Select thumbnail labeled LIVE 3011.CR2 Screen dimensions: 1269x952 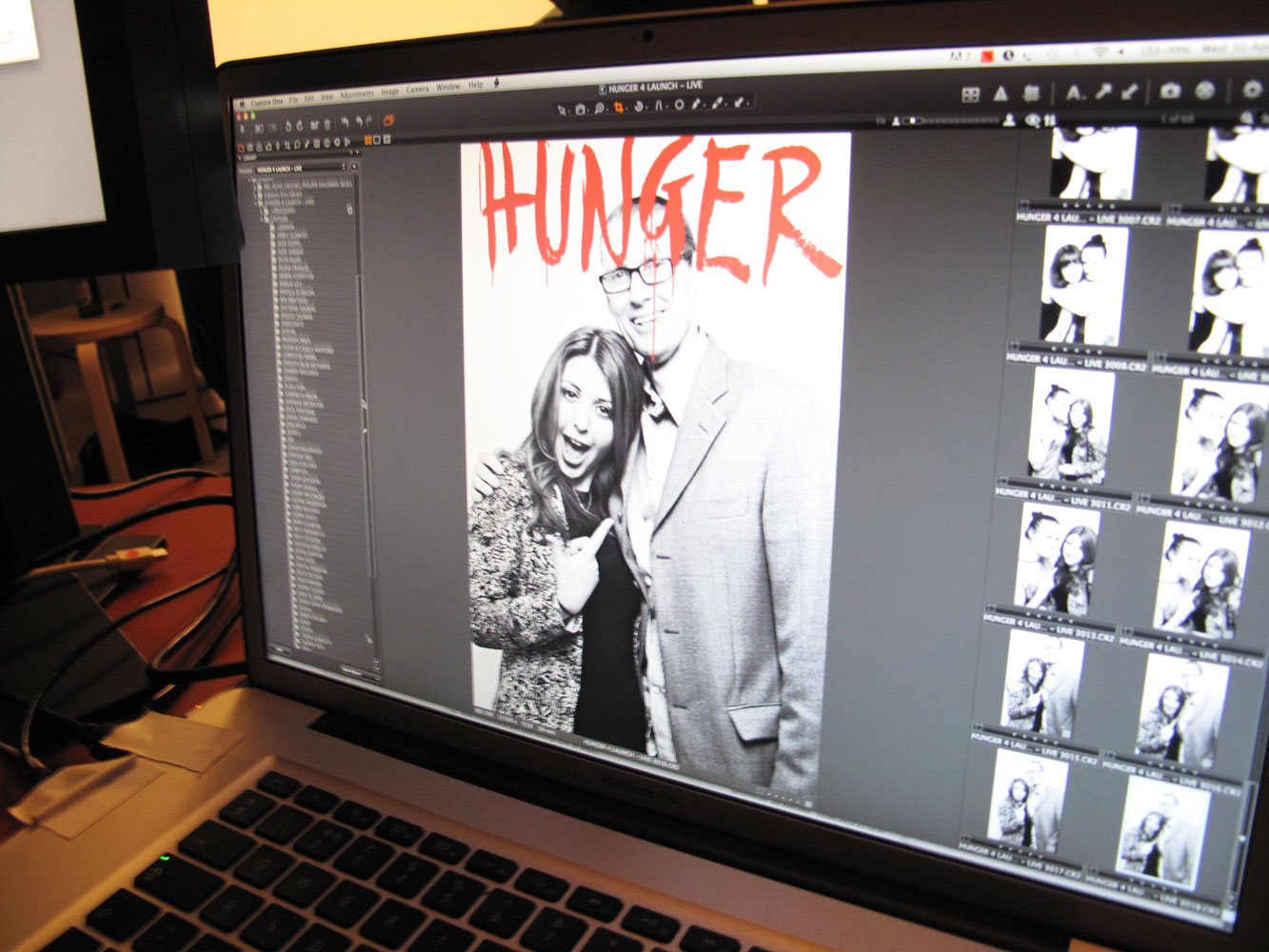1071,426
